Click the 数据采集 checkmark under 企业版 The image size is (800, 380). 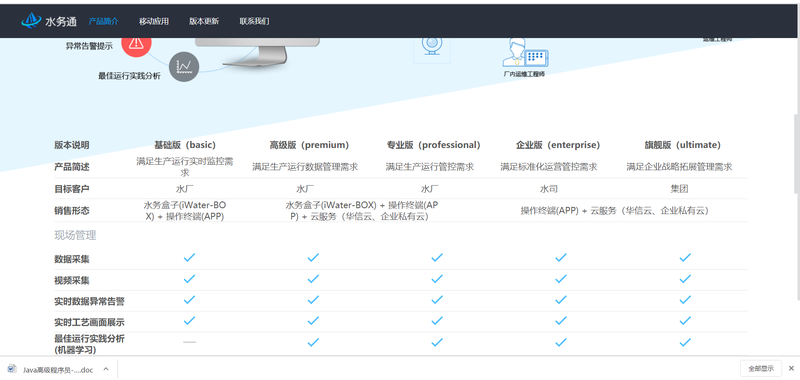pos(561,258)
